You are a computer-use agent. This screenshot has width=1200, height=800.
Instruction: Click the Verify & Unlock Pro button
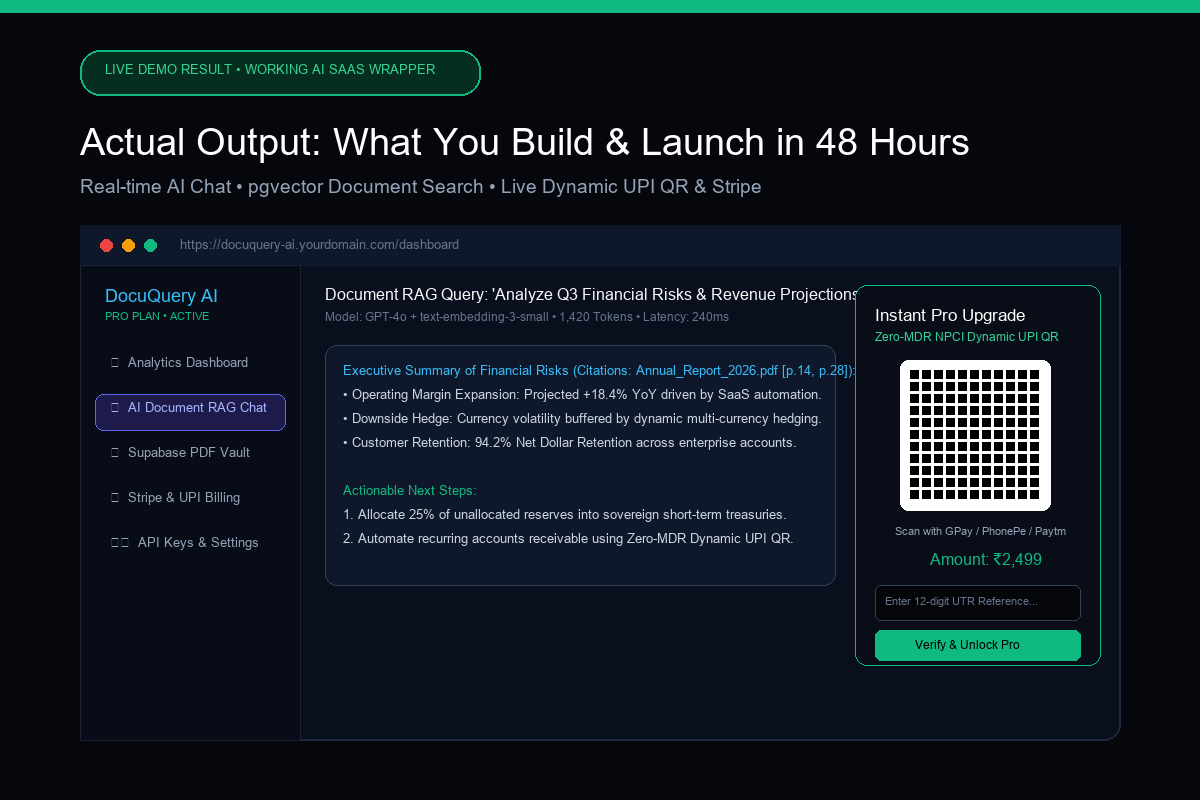(978, 645)
